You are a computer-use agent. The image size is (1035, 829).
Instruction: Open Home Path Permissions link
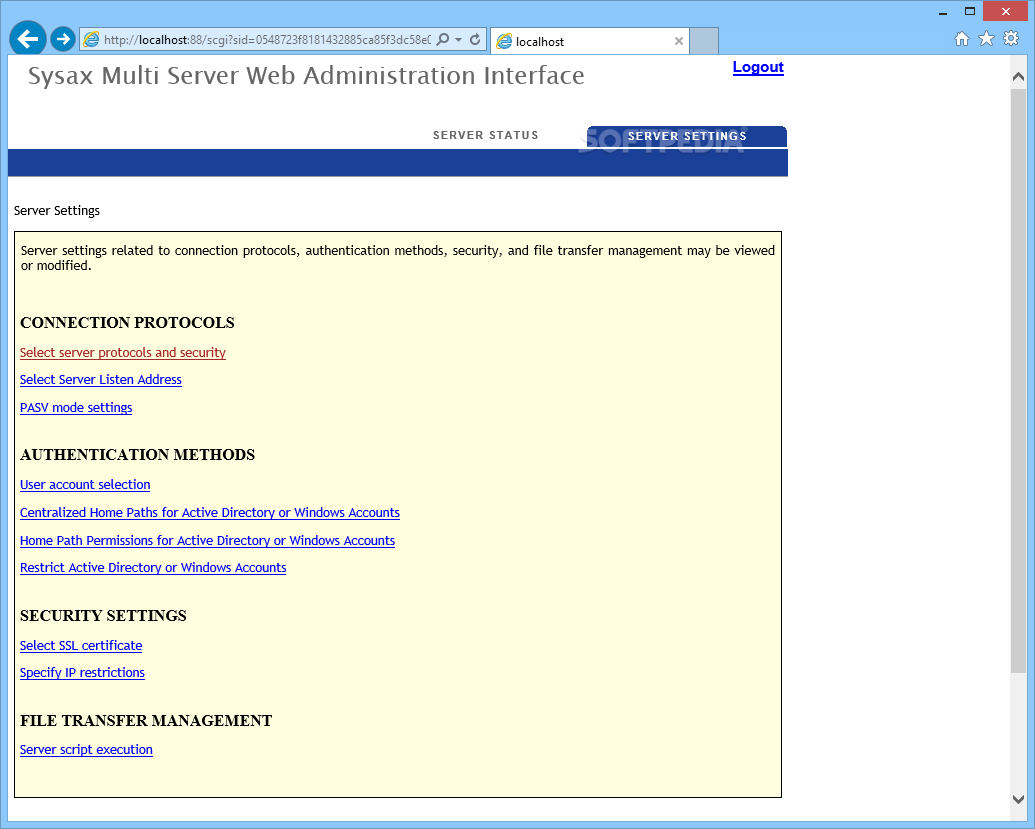207,541
